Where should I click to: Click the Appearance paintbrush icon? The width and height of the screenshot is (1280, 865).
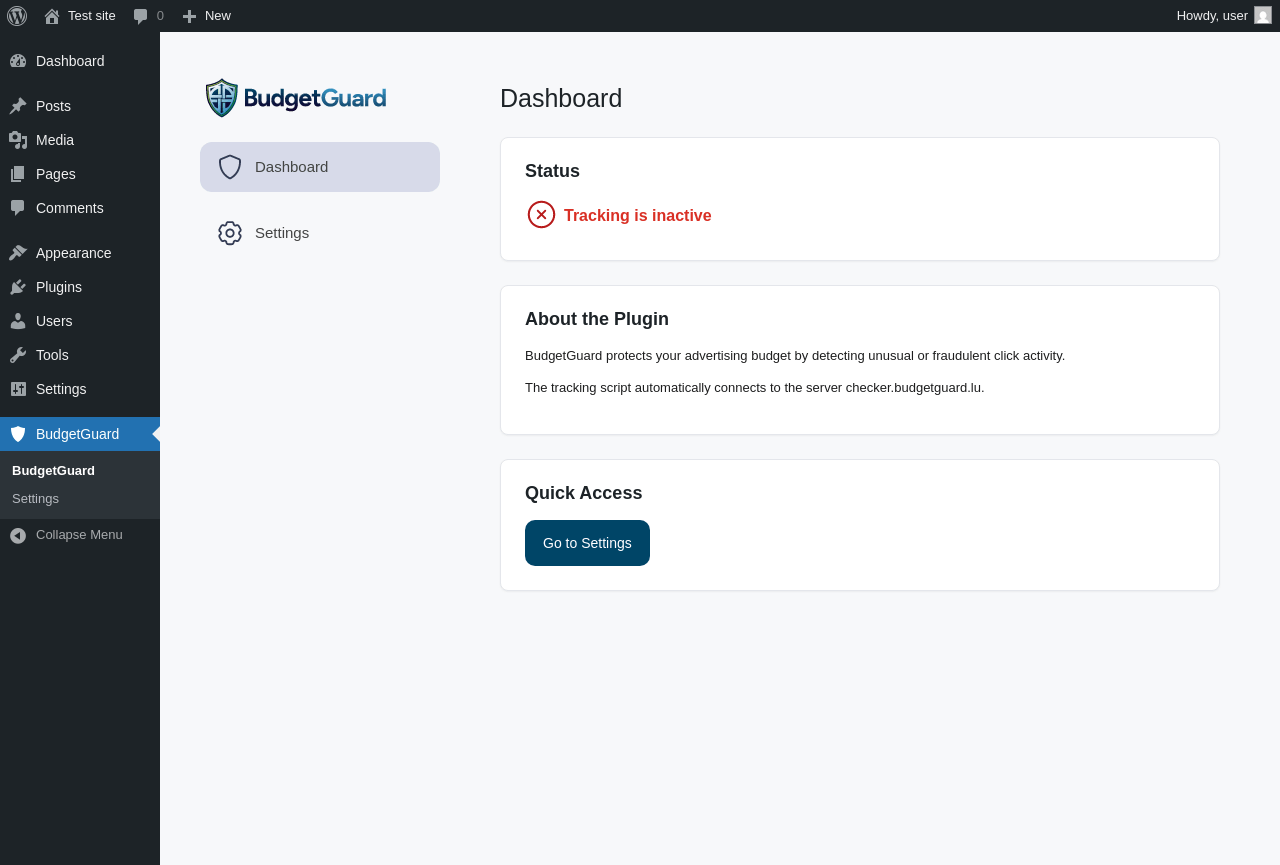tap(18, 253)
